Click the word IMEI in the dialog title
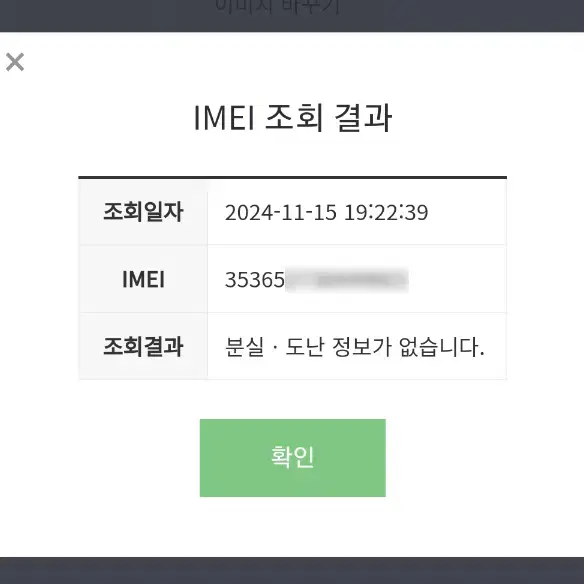Viewport: 584px width, 584px height. click(224, 118)
